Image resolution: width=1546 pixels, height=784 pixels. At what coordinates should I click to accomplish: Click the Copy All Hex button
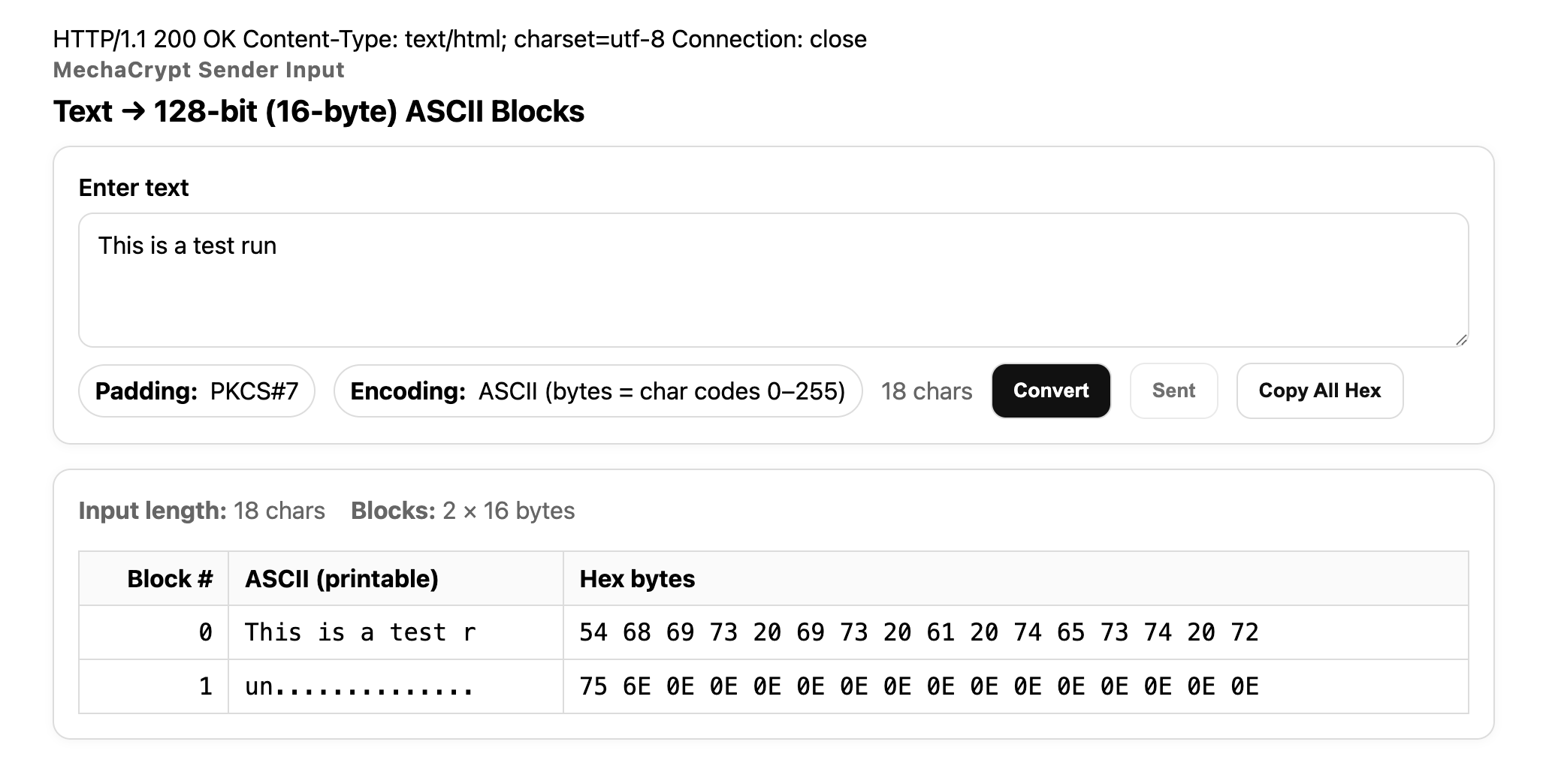pos(1319,390)
